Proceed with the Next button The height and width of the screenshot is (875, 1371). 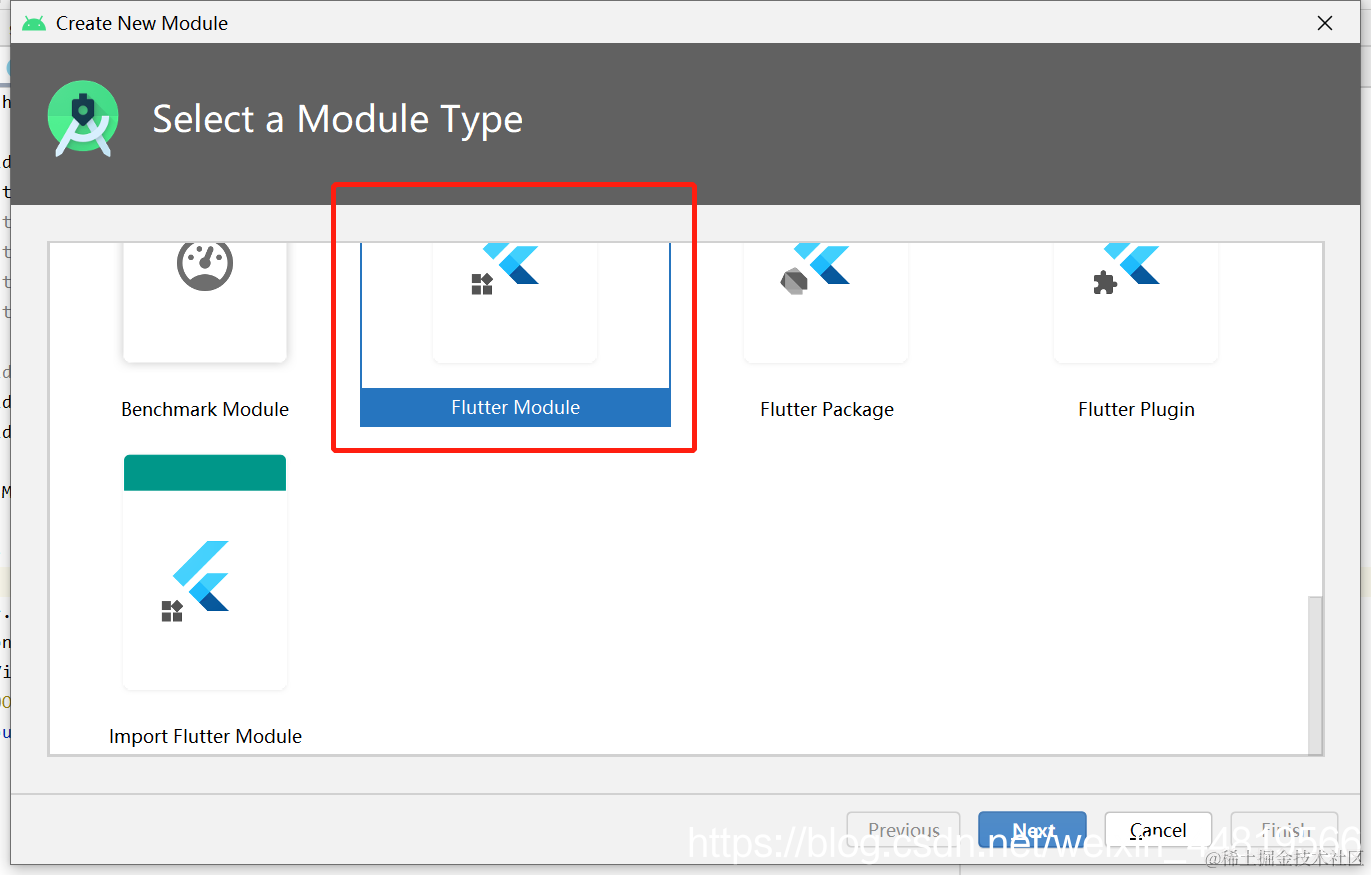[x=1032, y=830]
